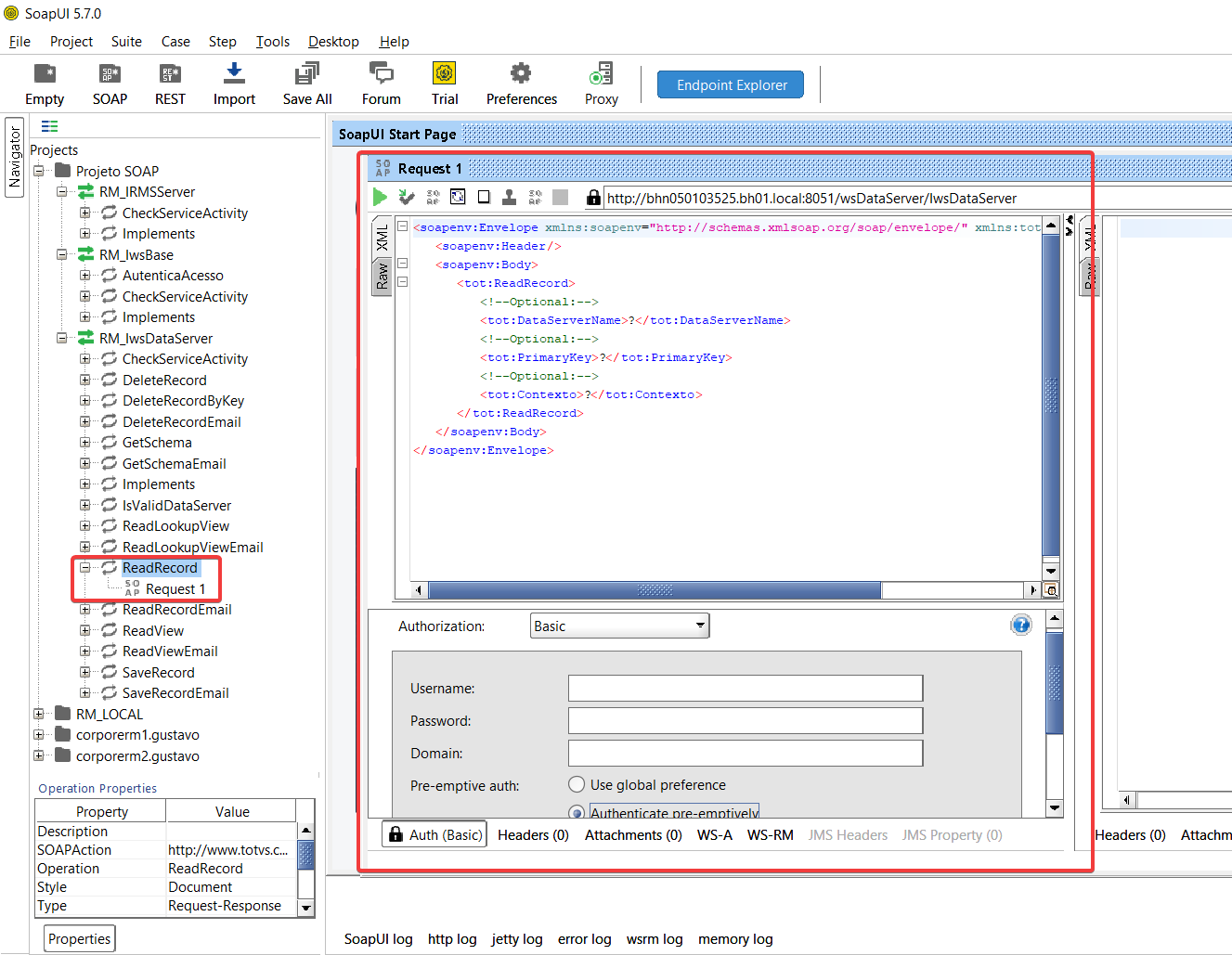Collapse the soapenv:Body XML fold toggle
Viewport: 1232px width, 955px height.
[x=402, y=264]
